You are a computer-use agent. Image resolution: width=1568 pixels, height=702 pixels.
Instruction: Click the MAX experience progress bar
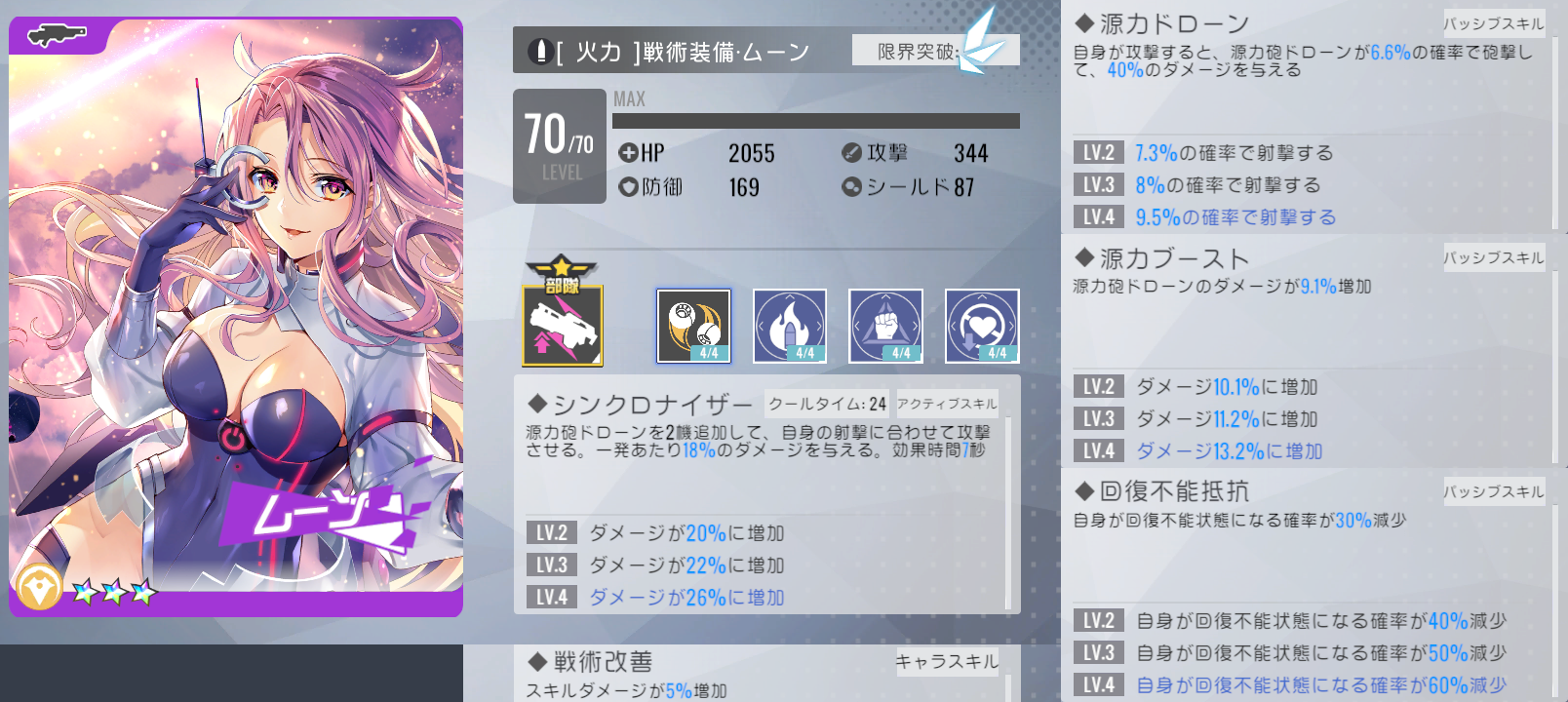[816, 121]
